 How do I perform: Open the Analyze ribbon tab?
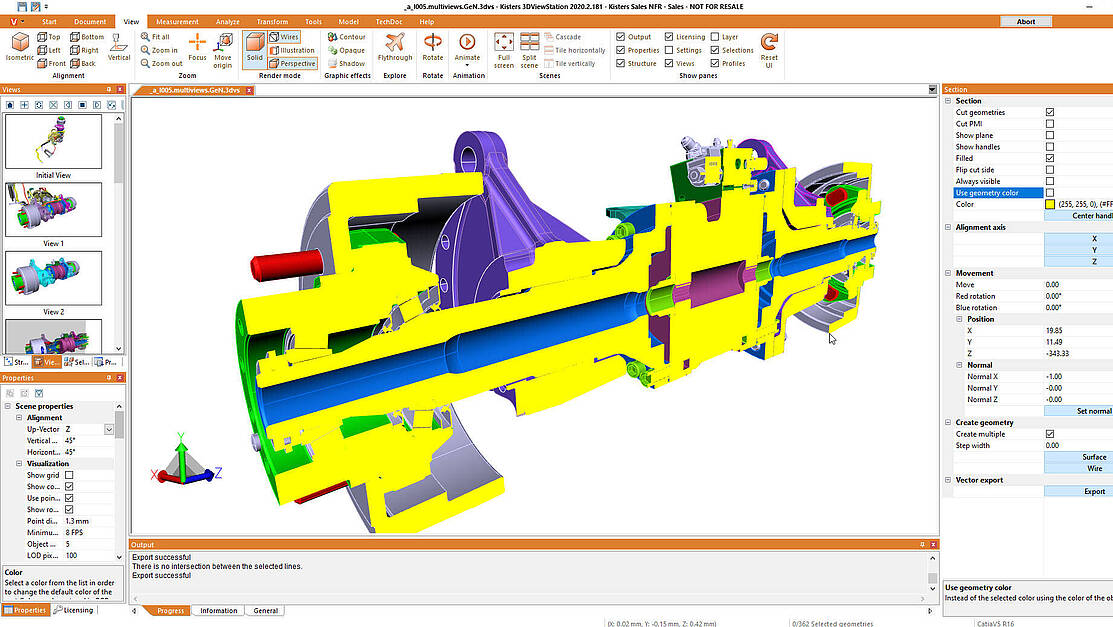(x=227, y=22)
